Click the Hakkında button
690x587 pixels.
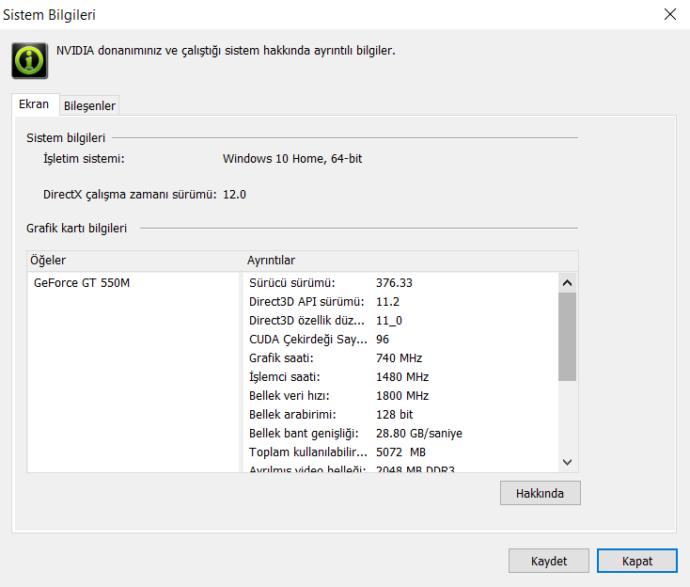pos(540,493)
